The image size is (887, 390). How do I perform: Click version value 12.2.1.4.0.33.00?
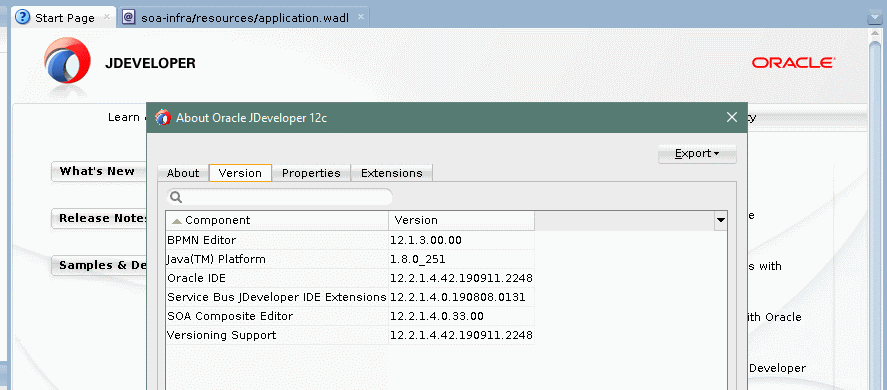tap(437, 316)
